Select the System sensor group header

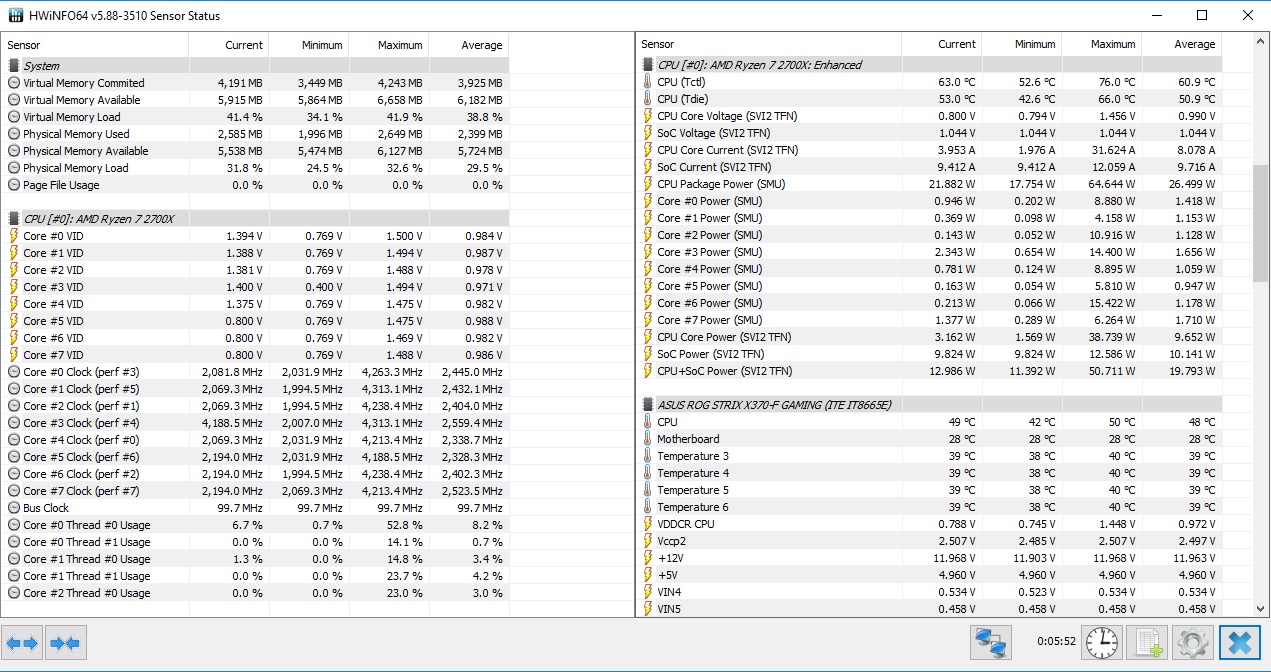(41, 66)
